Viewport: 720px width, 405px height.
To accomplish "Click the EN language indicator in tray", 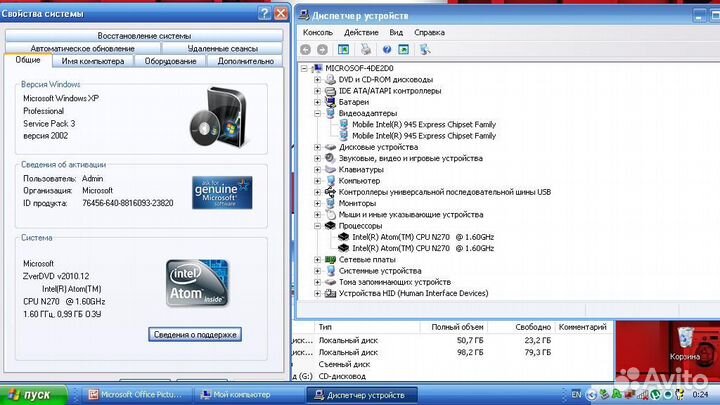I will 576,394.
